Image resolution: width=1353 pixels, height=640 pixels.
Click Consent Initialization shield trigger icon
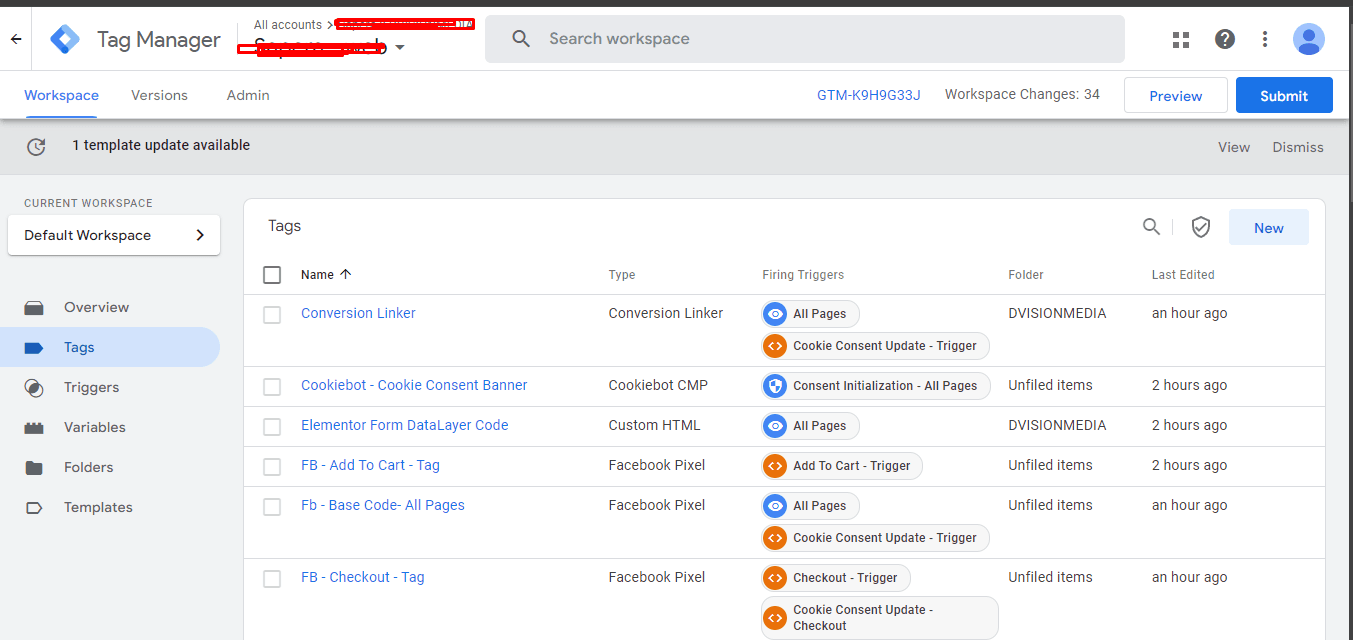pos(775,386)
